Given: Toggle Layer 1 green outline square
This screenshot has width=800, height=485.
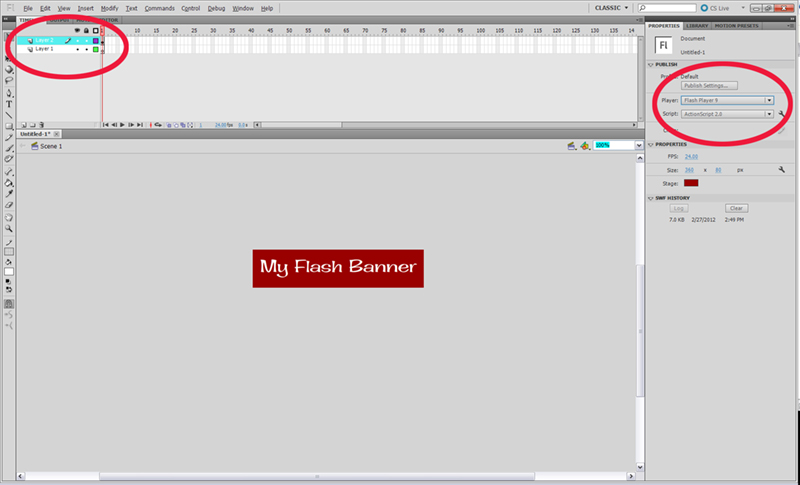Looking at the screenshot, I should click(95, 49).
